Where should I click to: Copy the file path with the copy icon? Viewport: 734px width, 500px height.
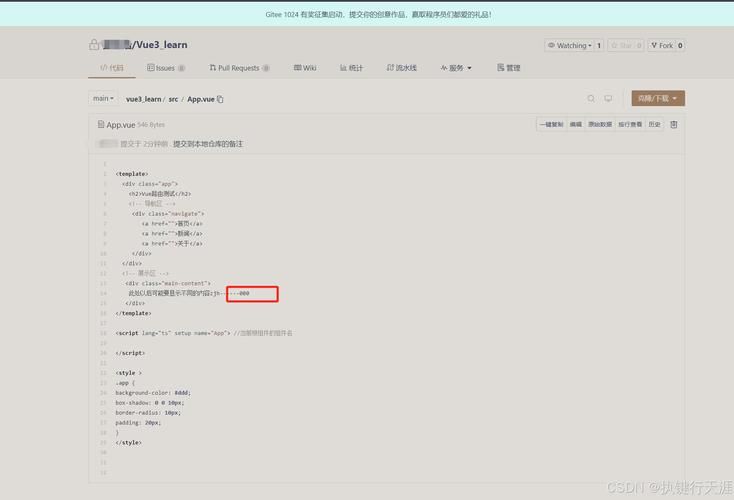[x=220, y=99]
